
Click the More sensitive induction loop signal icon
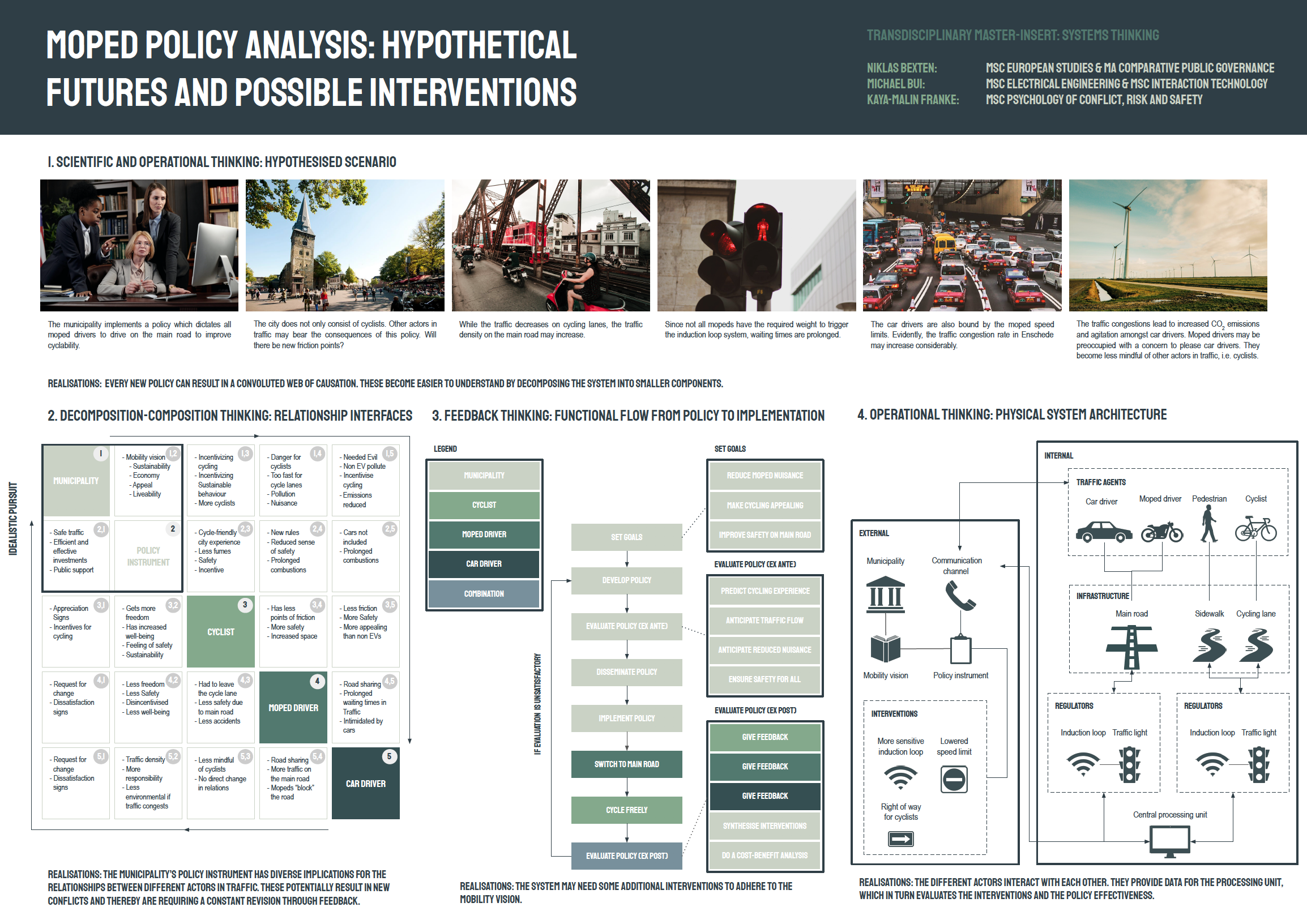[x=900, y=777]
